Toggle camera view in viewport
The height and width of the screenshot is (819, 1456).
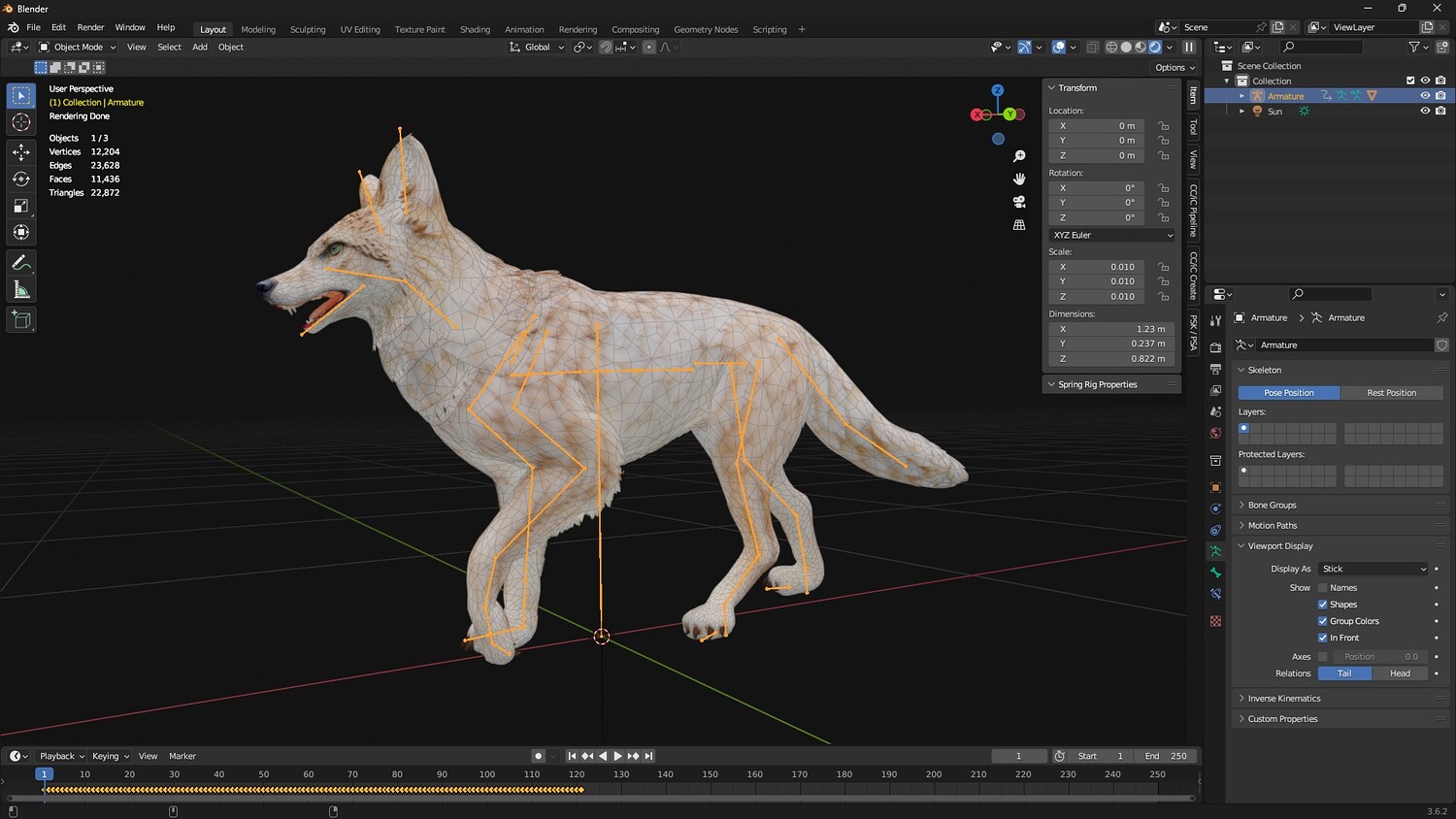[x=1019, y=202]
